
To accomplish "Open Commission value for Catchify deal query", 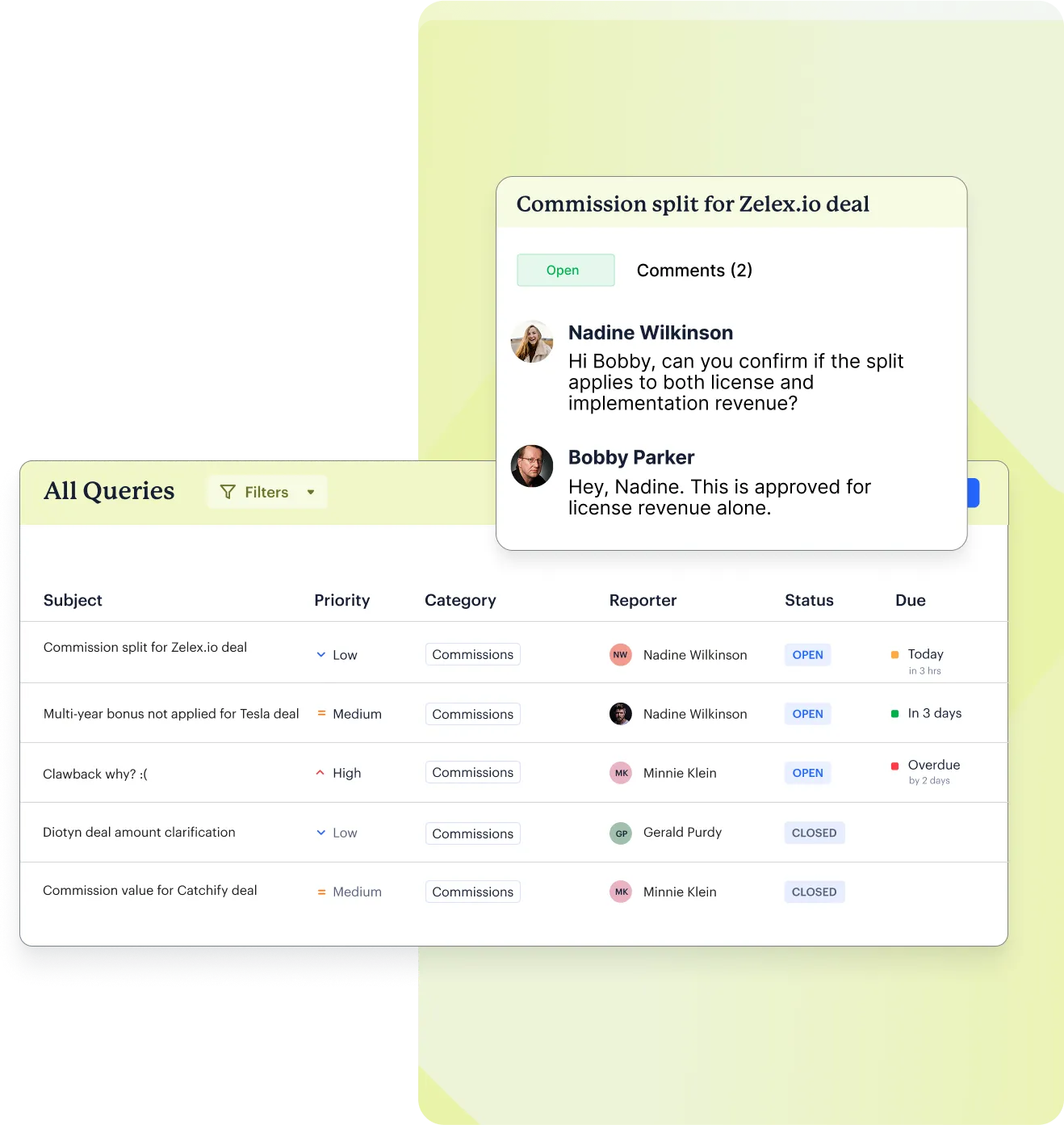I will coord(150,890).
